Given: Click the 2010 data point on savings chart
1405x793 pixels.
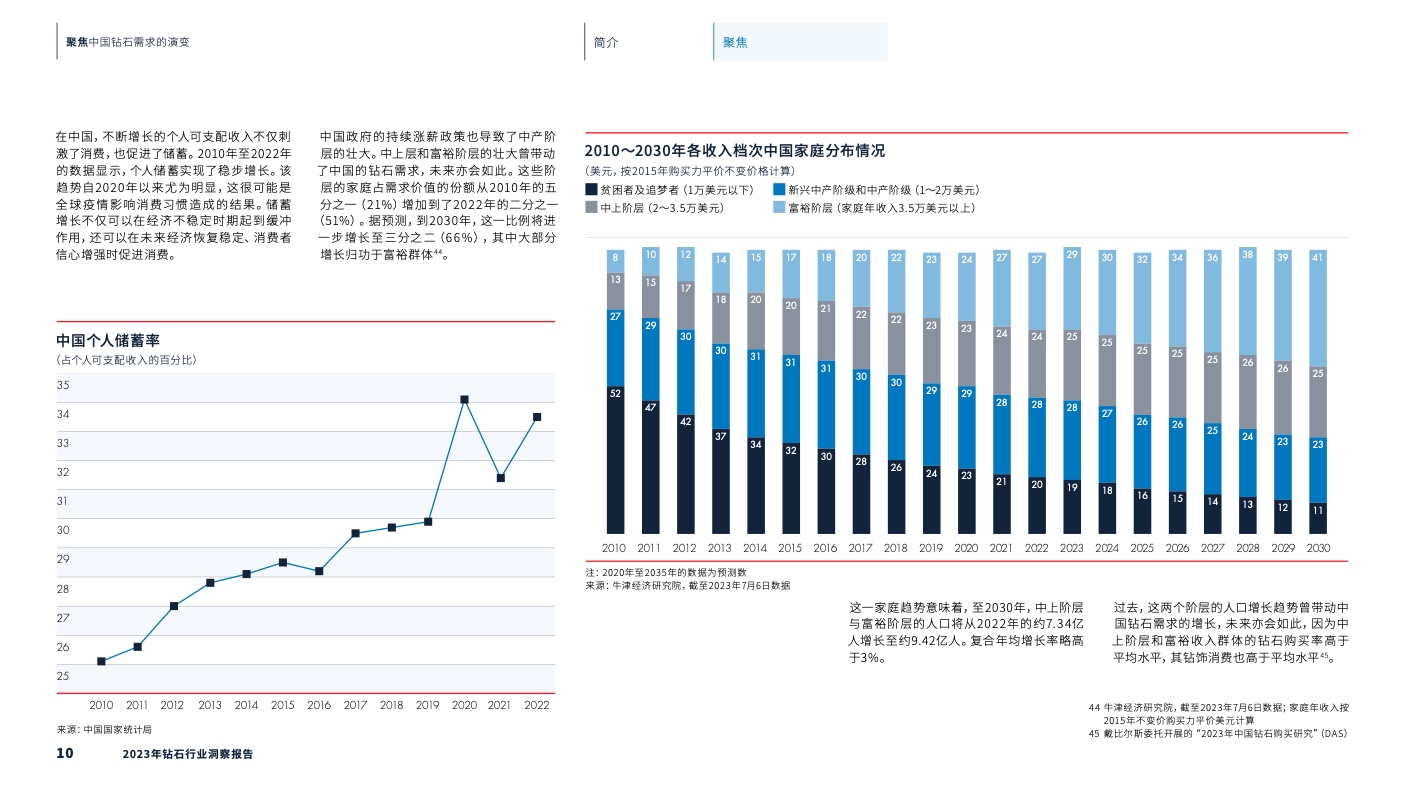Looking at the screenshot, I should click(x=101, y=661).
